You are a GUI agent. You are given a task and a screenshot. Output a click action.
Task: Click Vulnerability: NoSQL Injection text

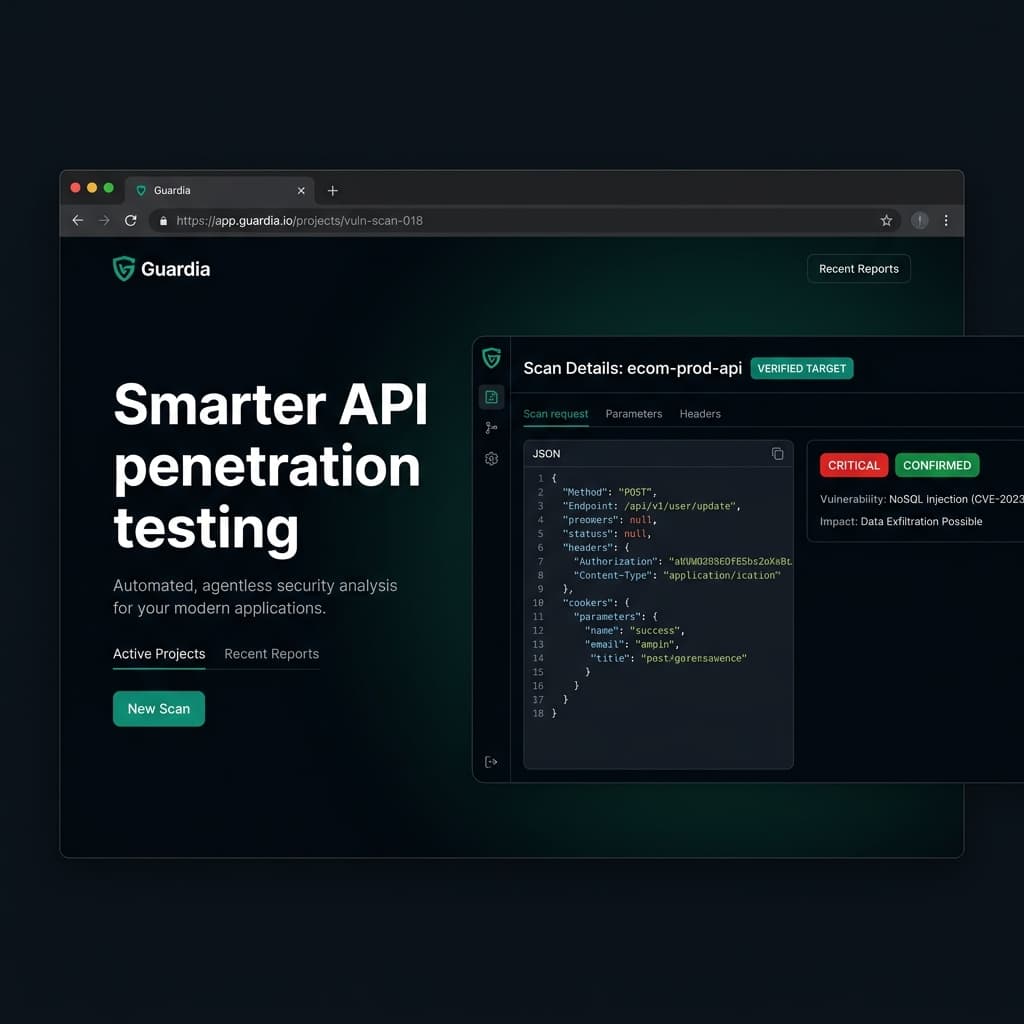pos(921,499)
